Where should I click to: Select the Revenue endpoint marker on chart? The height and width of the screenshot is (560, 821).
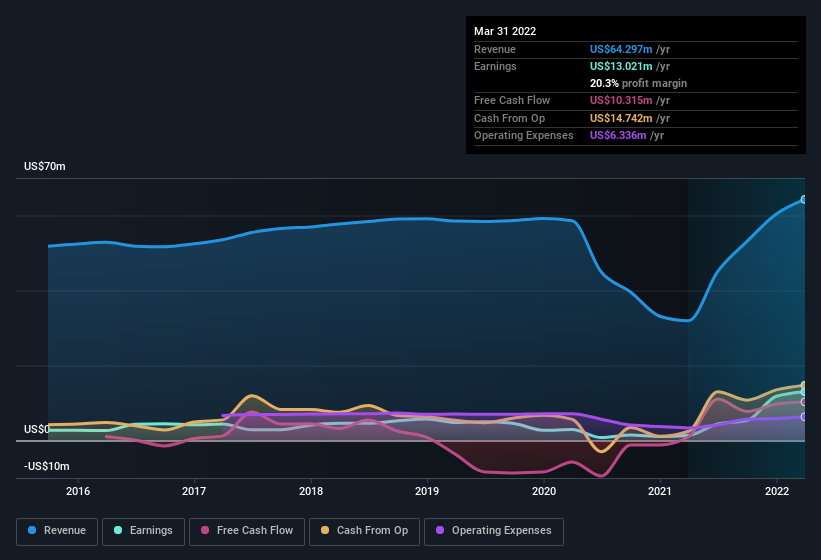point(803,199)
